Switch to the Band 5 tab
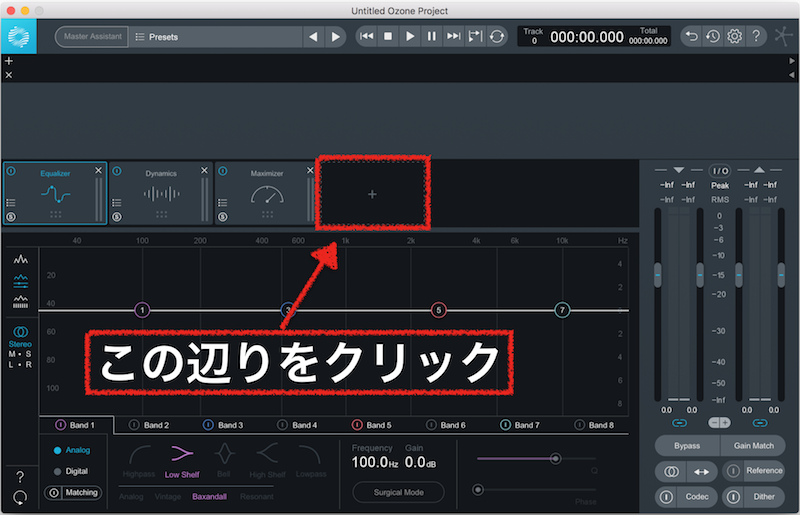 click(x=371, y=425)
